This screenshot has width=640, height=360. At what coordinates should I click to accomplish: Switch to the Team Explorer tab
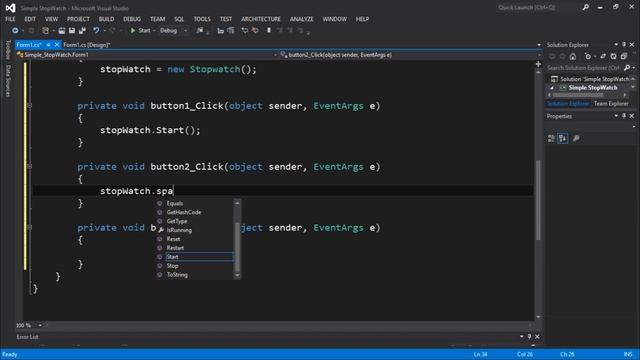coord(611,104)
